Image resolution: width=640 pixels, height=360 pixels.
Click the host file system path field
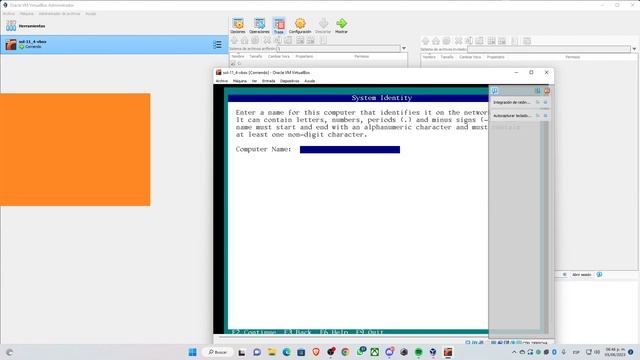[x=338, y=49]
